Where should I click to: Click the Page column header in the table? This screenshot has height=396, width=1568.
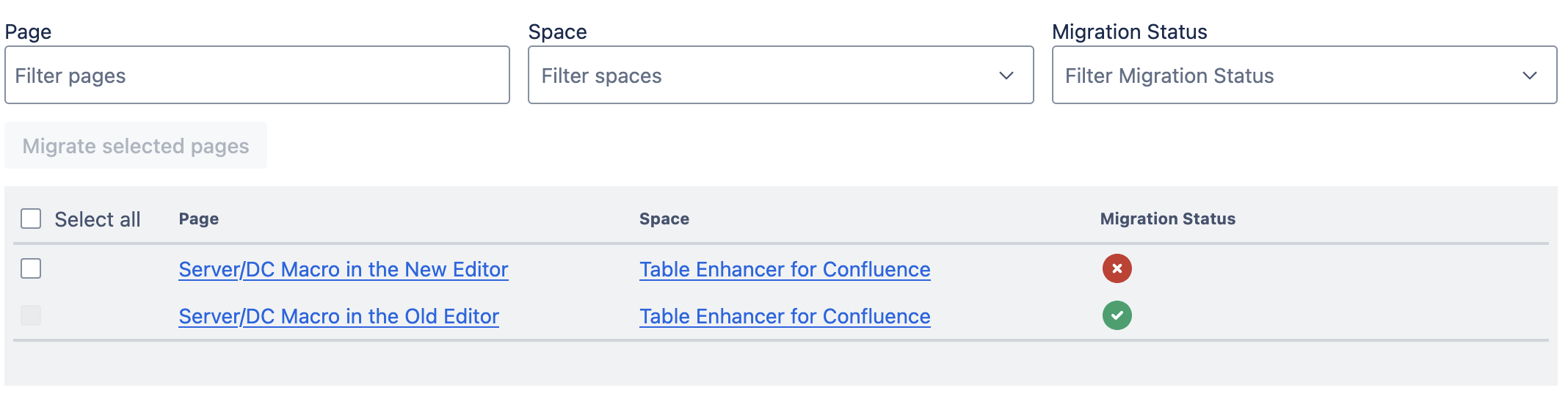click(x=199, y=219)
